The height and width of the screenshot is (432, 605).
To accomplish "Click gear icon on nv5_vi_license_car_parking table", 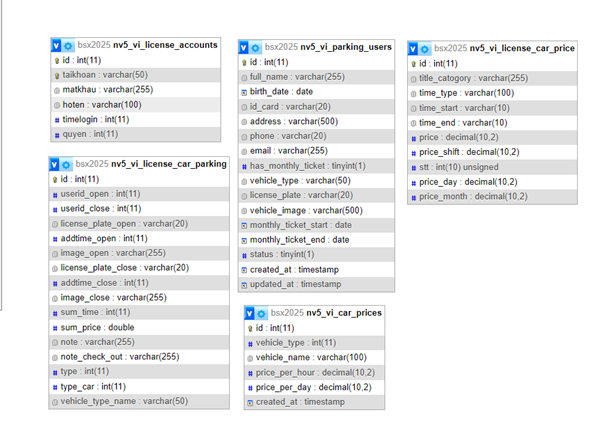I will 68,164.
